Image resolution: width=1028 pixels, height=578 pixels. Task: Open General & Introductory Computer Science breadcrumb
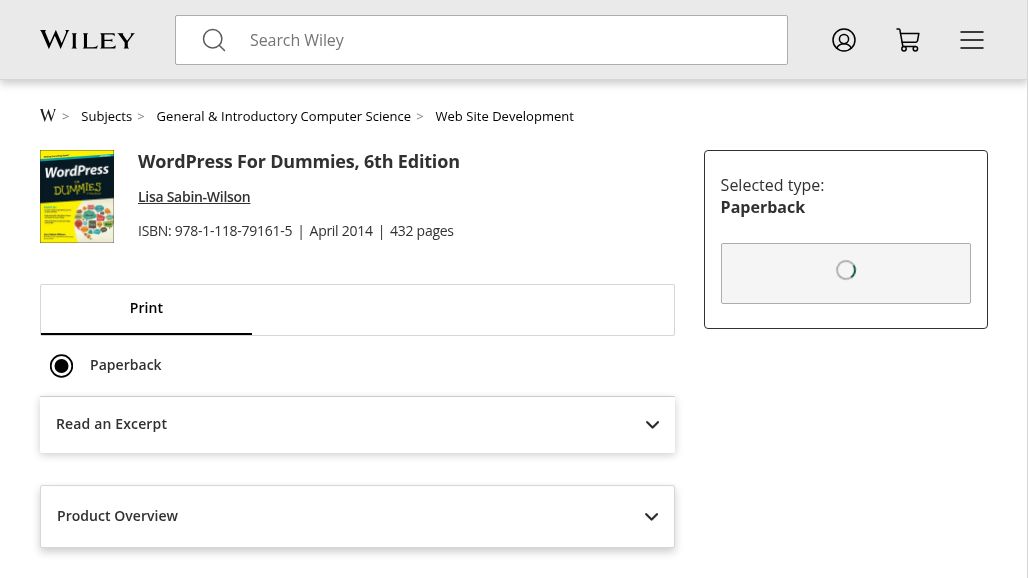283,117
